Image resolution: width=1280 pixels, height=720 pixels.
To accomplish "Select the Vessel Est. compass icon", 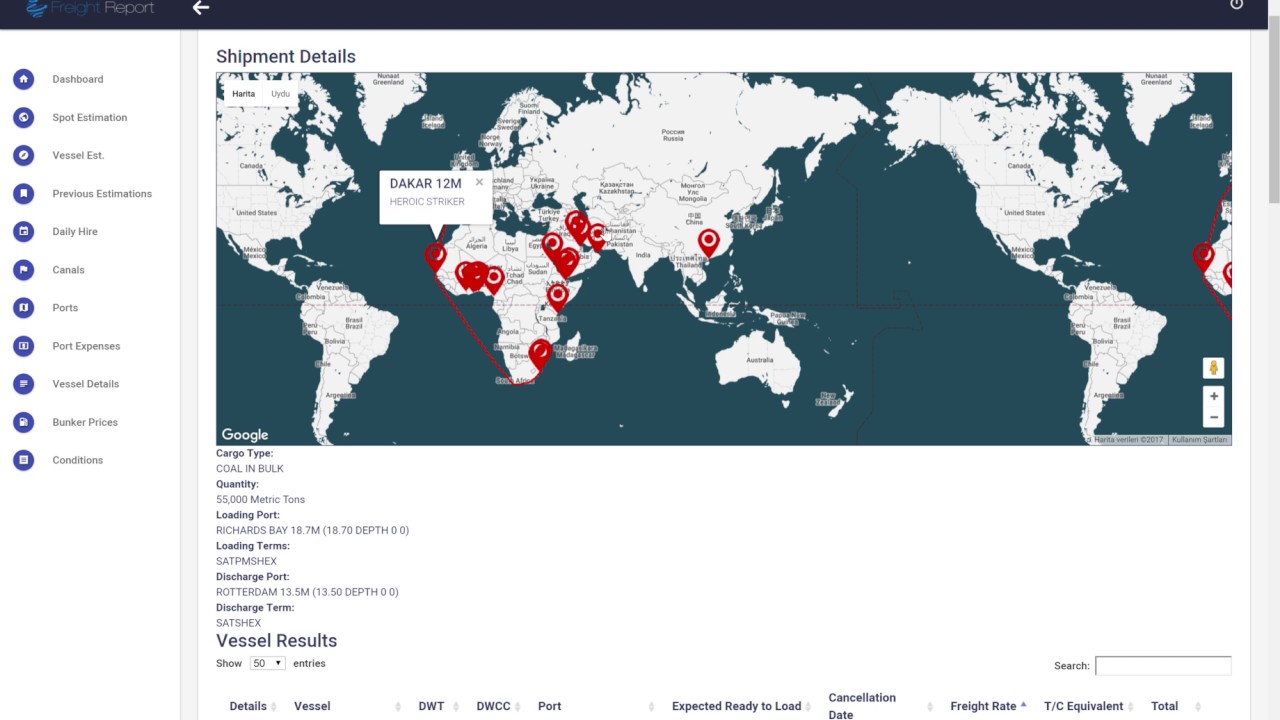I will tap(23, 155).
